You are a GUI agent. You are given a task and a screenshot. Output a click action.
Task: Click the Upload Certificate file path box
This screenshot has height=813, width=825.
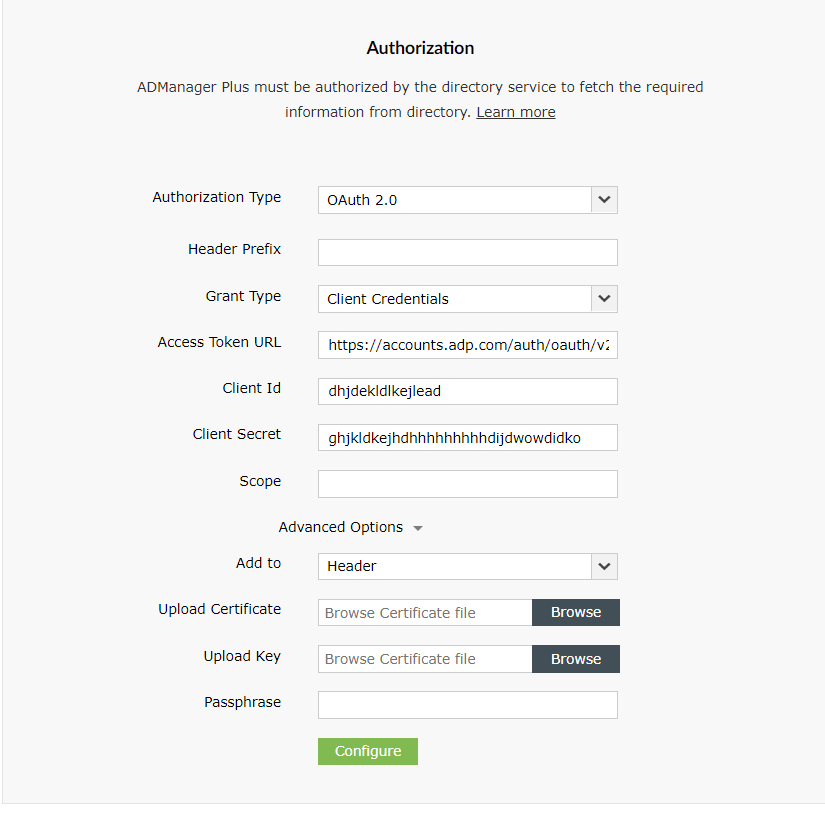425,613
